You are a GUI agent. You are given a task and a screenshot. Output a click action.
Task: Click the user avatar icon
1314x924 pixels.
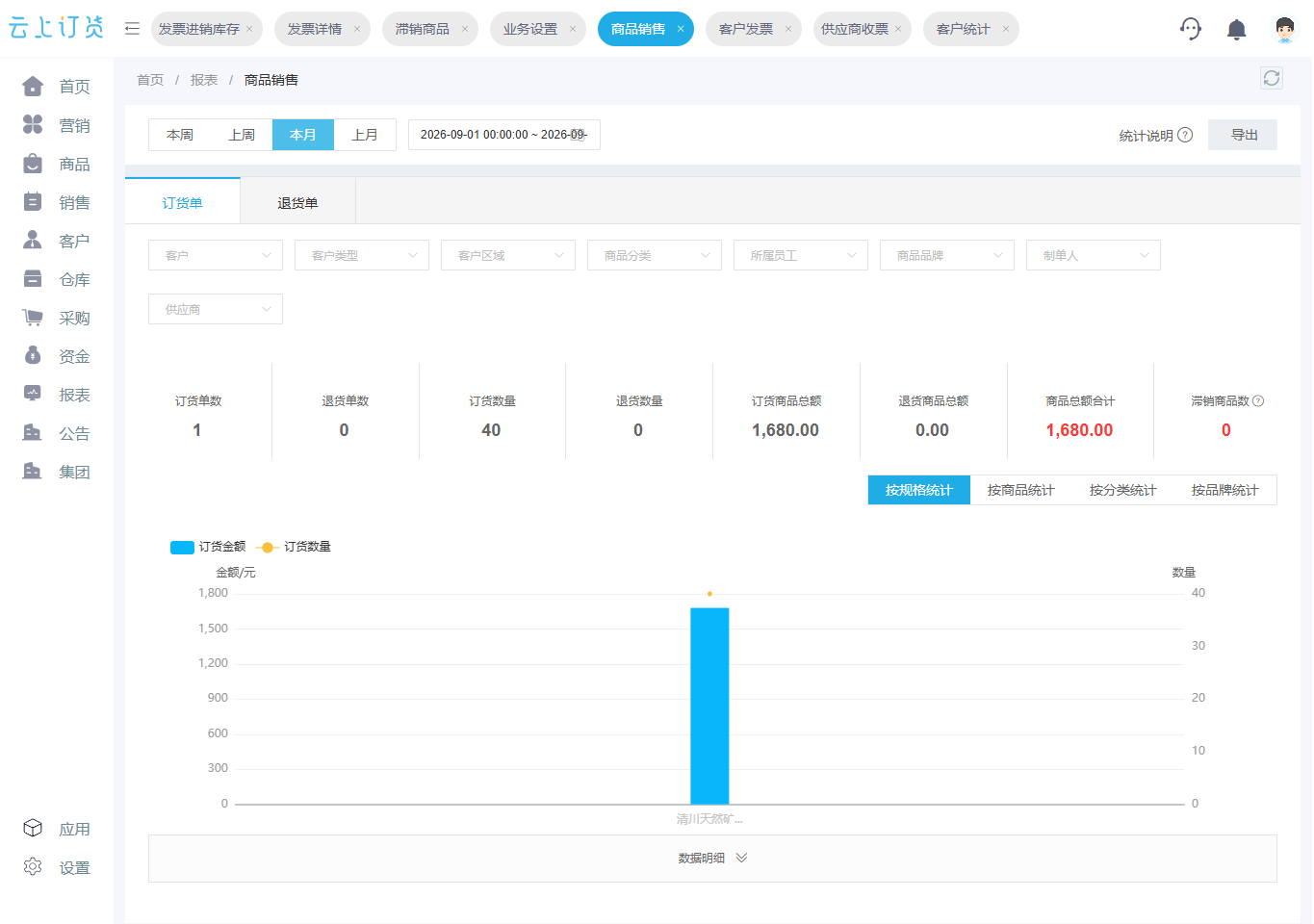pyautogui.click(x=1284, y=29)
